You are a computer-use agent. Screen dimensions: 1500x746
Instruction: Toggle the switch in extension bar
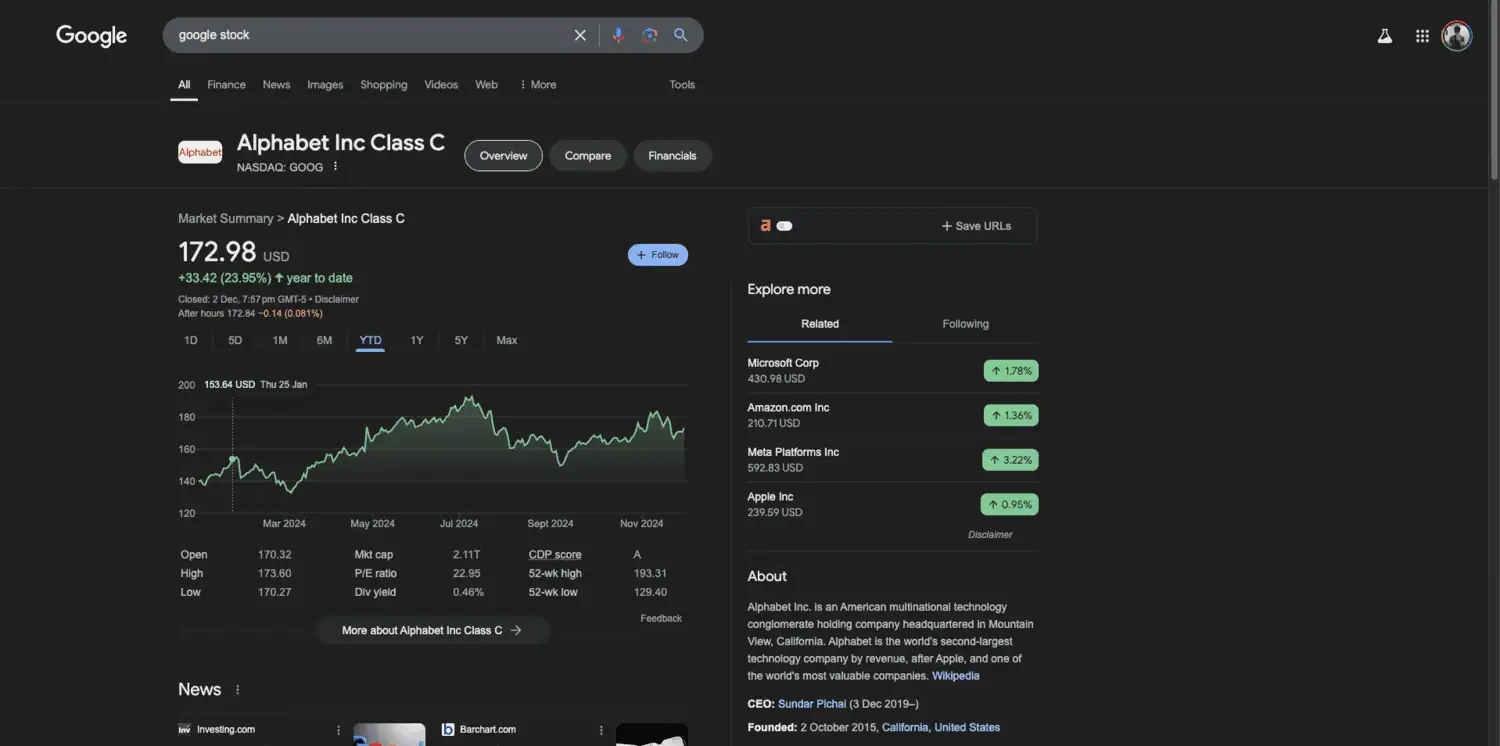784,226
